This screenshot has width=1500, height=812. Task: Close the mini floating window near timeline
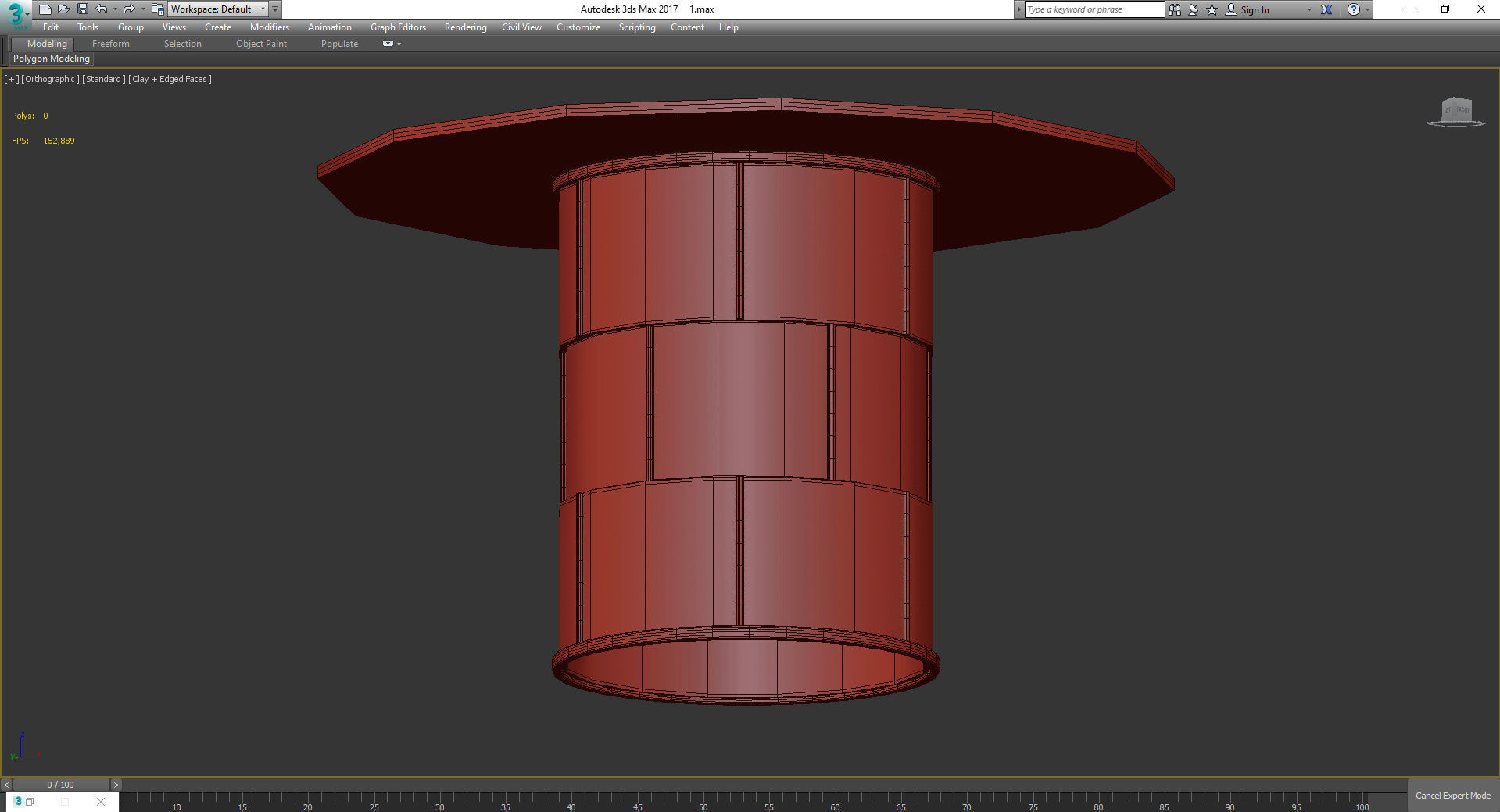[101, 802]
